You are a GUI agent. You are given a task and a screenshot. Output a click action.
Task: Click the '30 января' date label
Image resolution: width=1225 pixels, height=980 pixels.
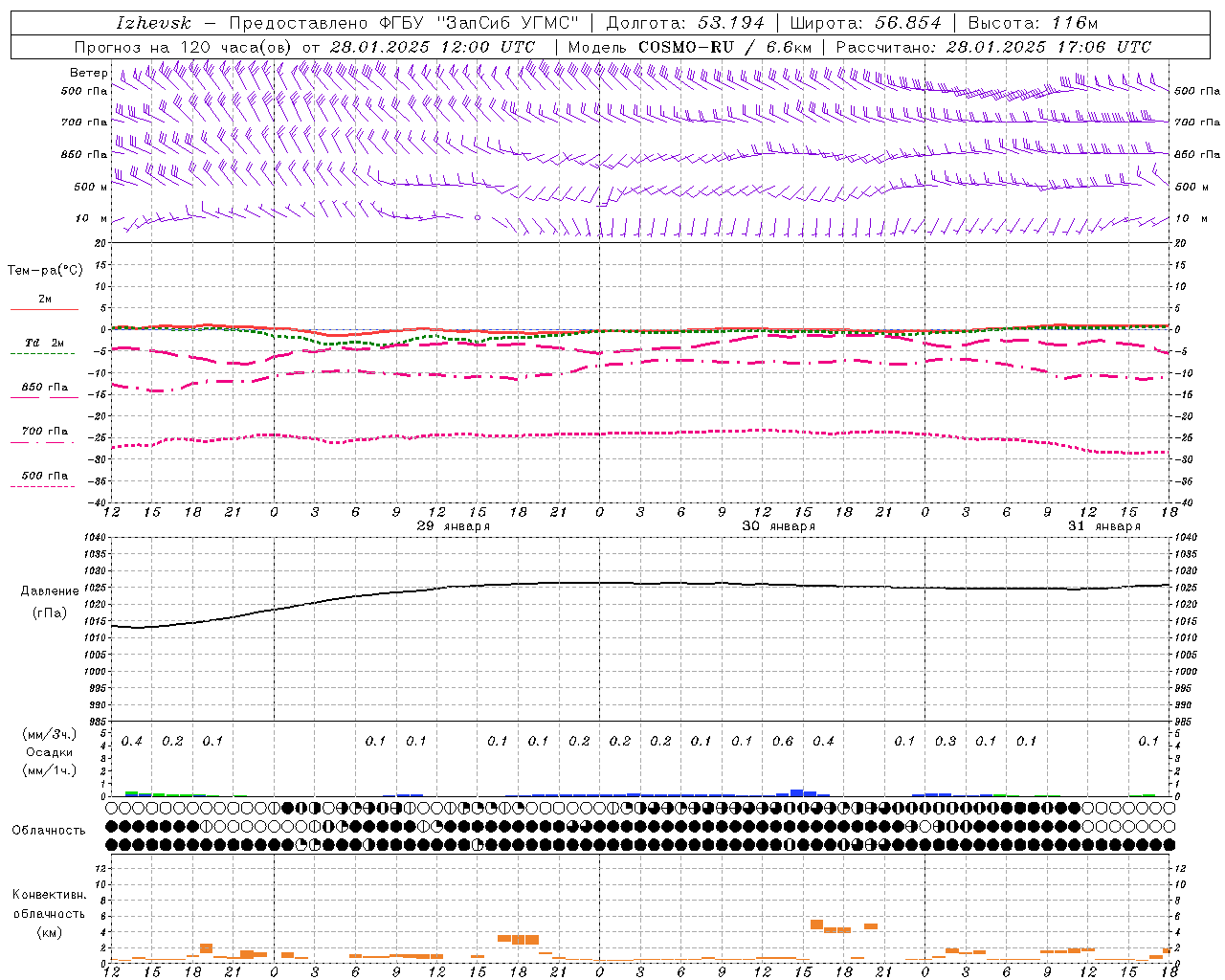tap(779, 526)
